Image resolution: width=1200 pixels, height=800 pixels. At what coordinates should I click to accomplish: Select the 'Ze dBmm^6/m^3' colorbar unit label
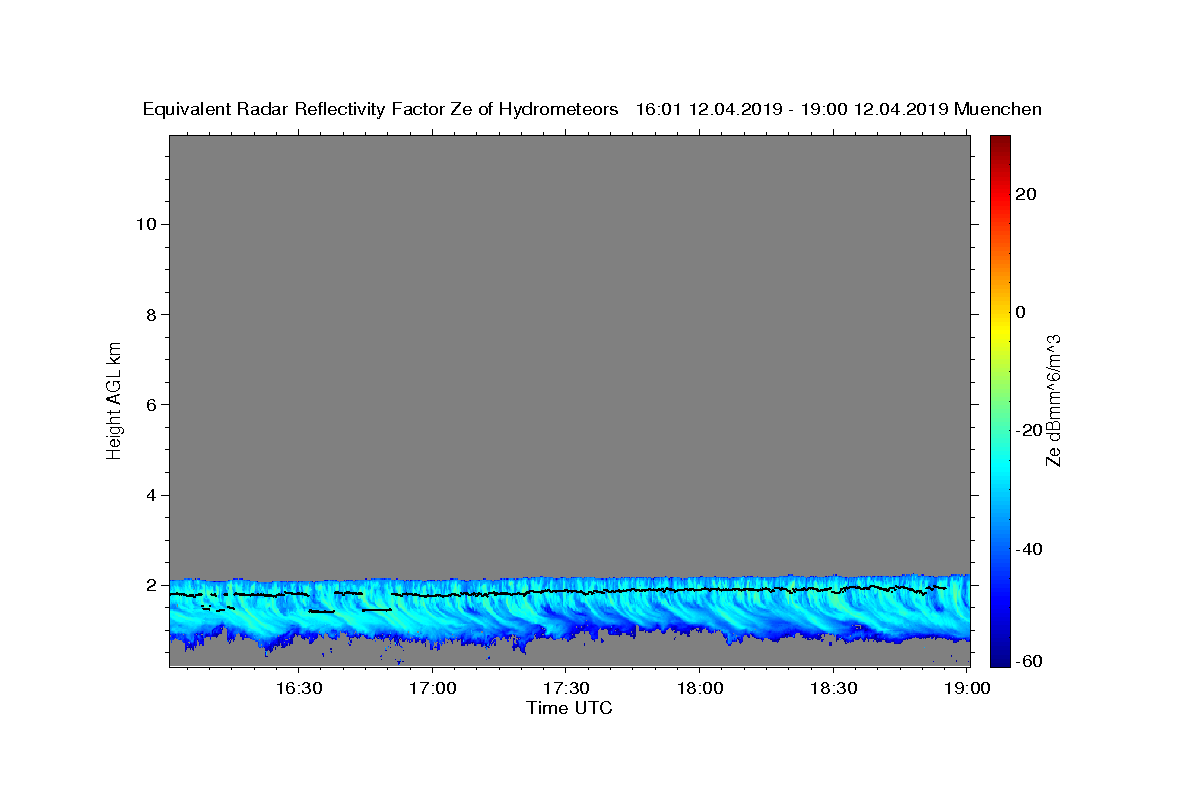point(1053,400)
